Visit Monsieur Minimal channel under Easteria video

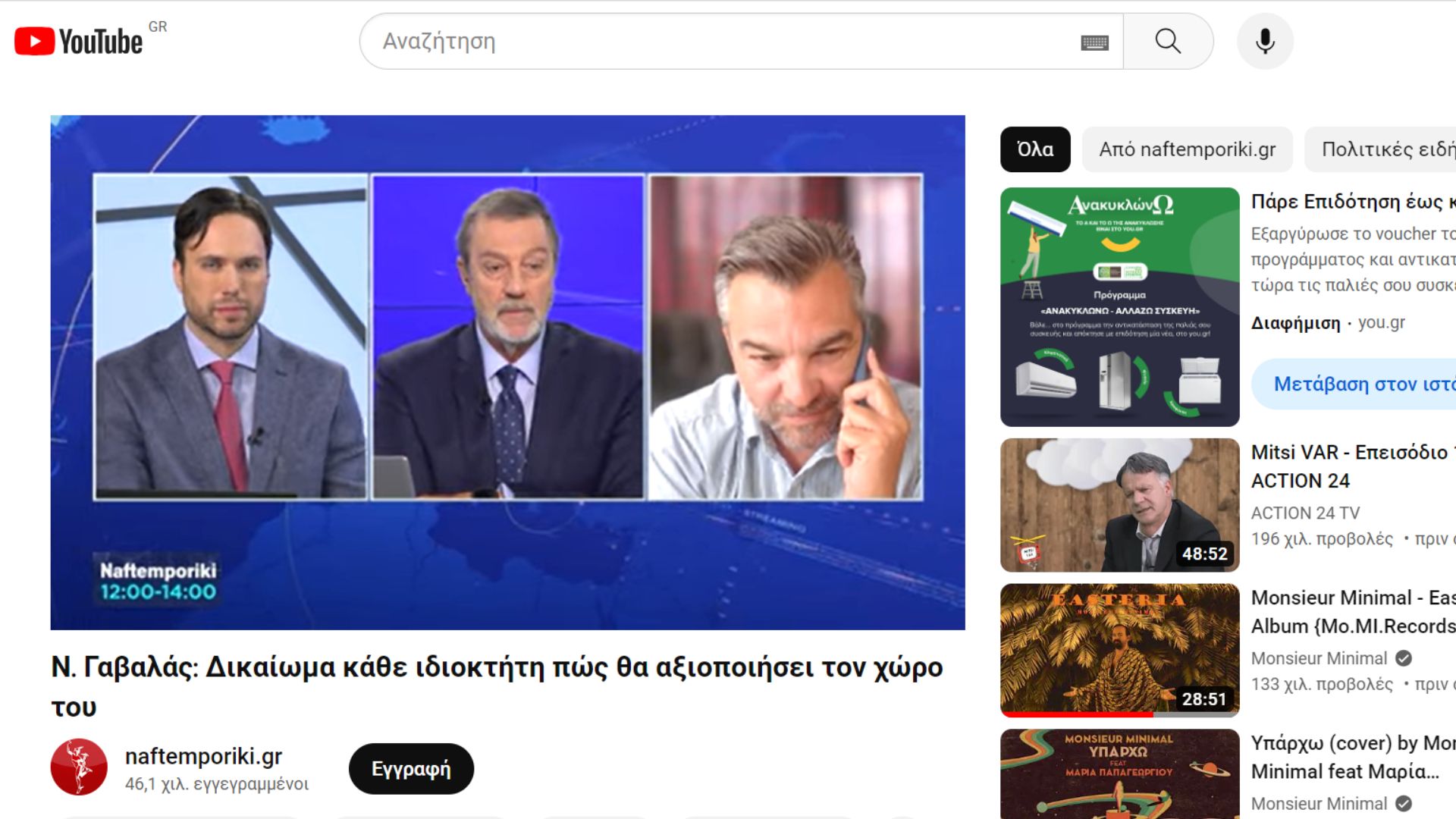coord(1319,658)
